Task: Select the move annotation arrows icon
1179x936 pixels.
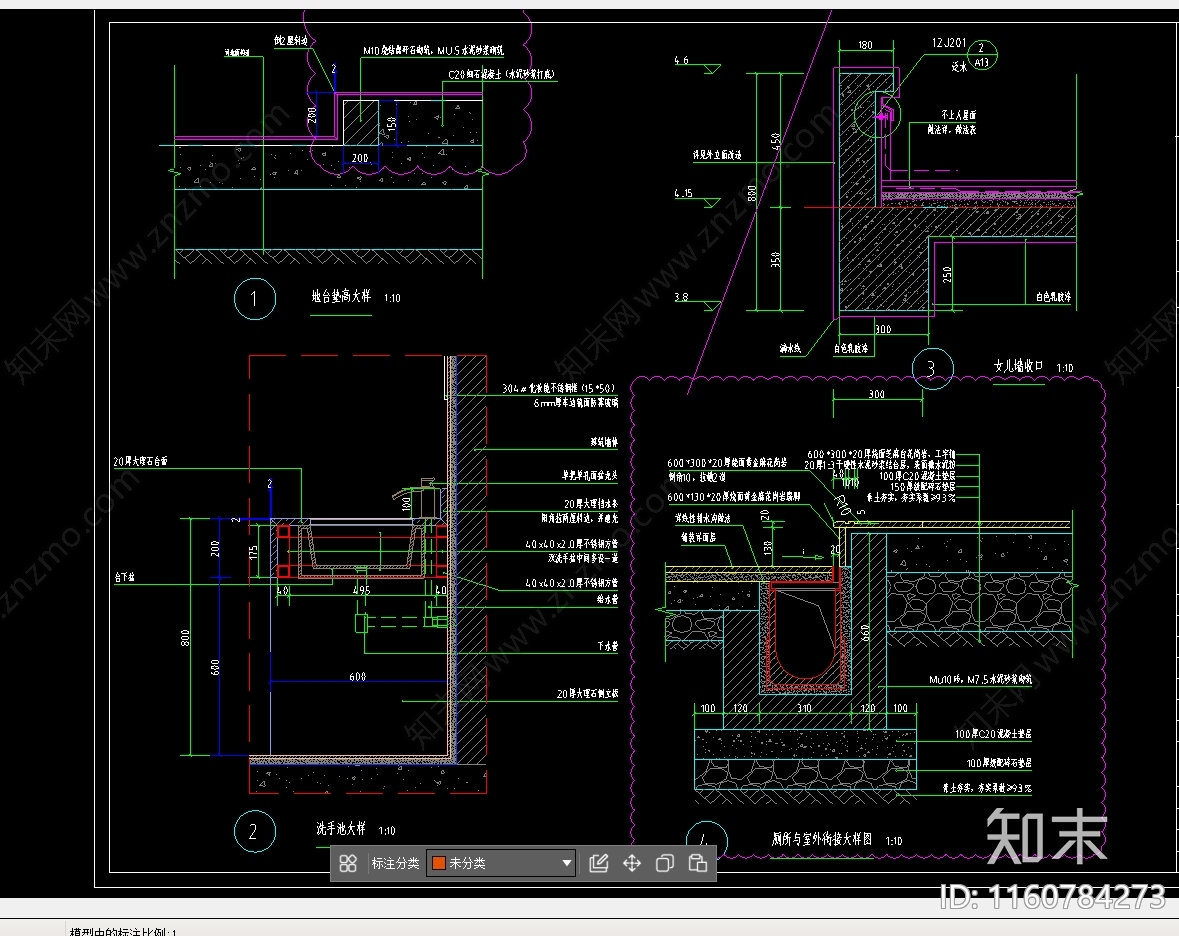Action: point(632,863)
